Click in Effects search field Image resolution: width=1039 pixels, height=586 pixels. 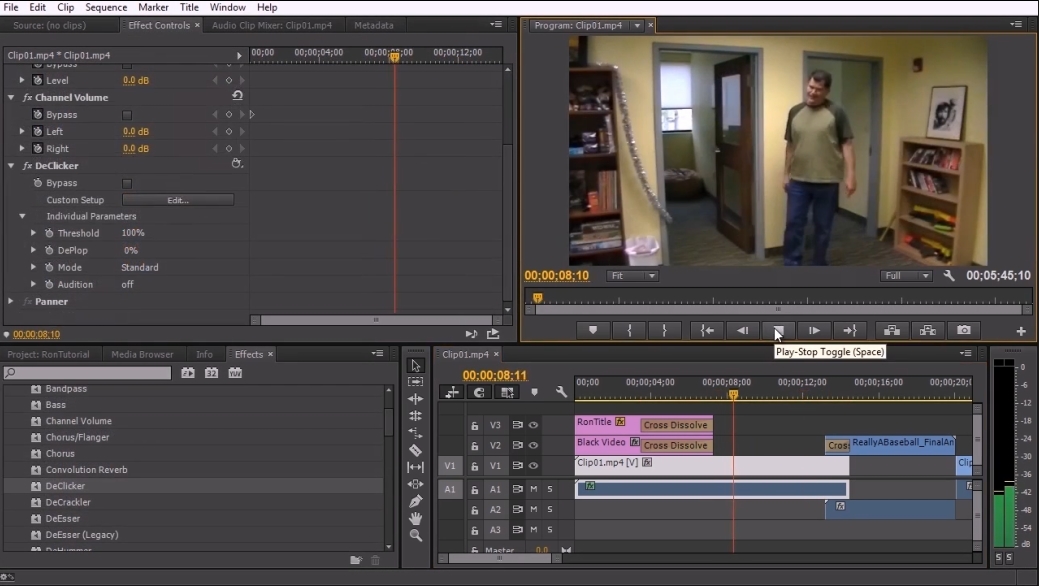(x=87, y=373)
